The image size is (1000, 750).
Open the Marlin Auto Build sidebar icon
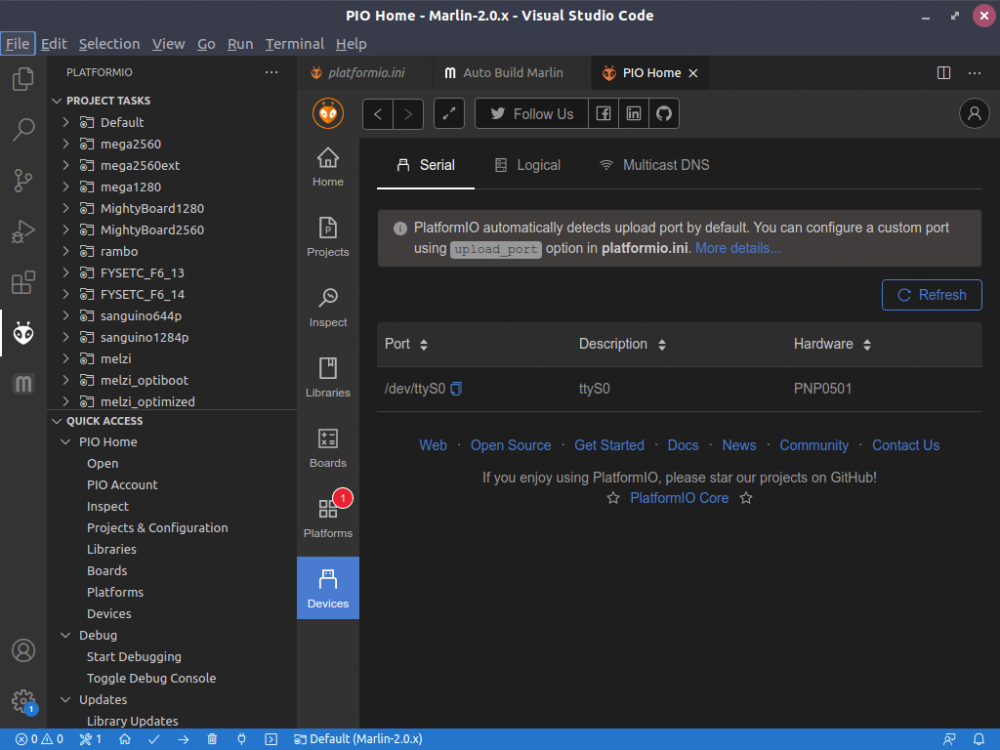coord(24,384)
